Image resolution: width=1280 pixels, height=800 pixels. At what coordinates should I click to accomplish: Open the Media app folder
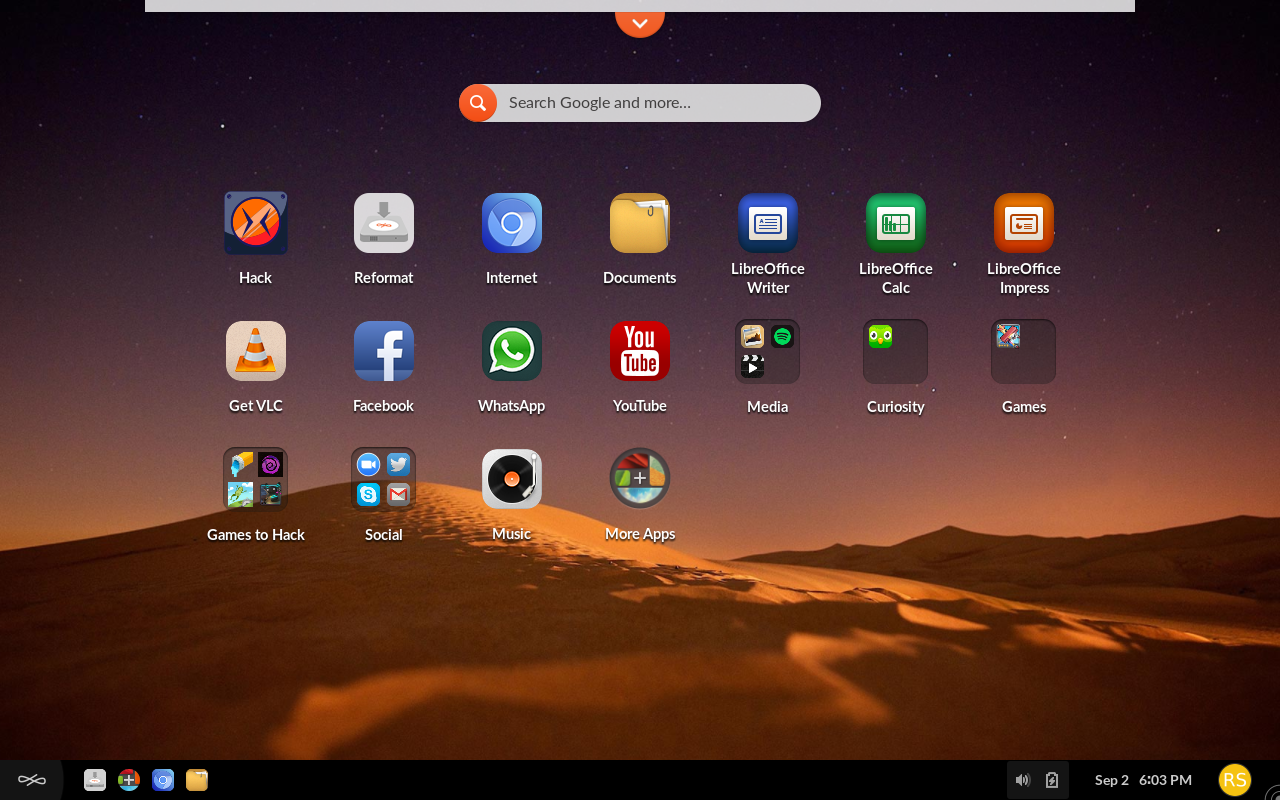(x=768, y=351)
